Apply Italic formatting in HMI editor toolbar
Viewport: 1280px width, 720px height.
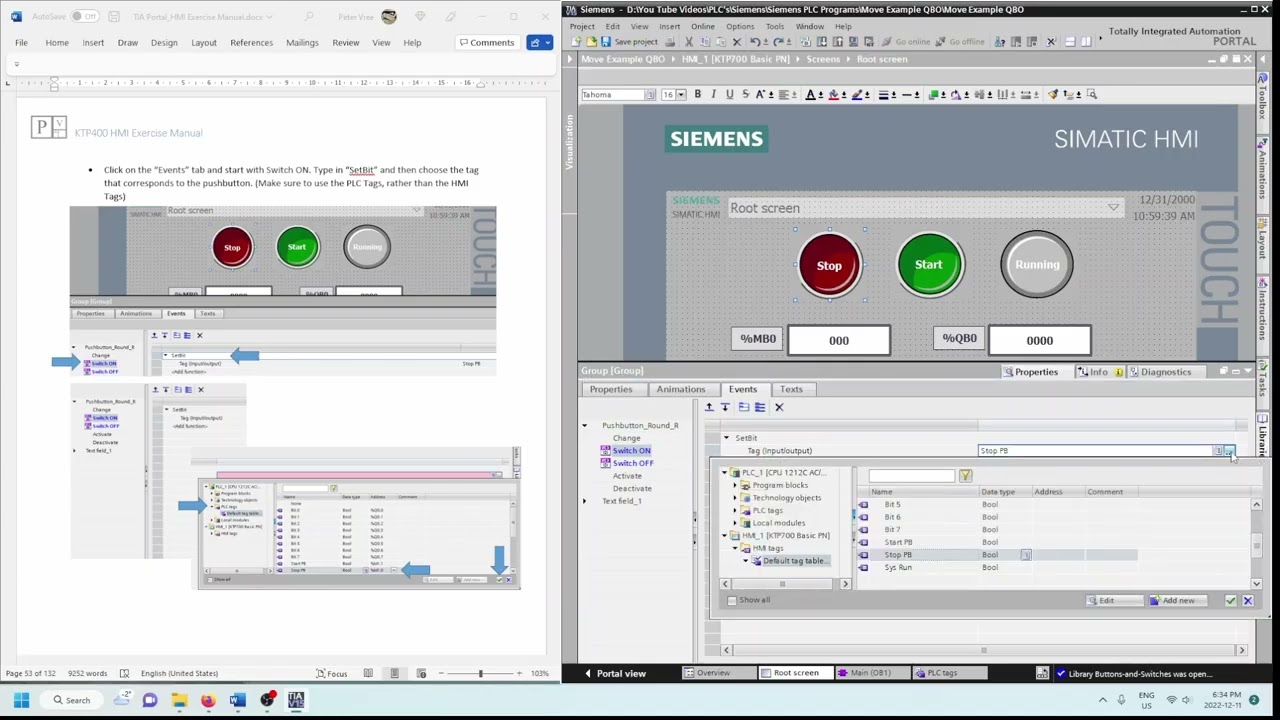(713, 94)
